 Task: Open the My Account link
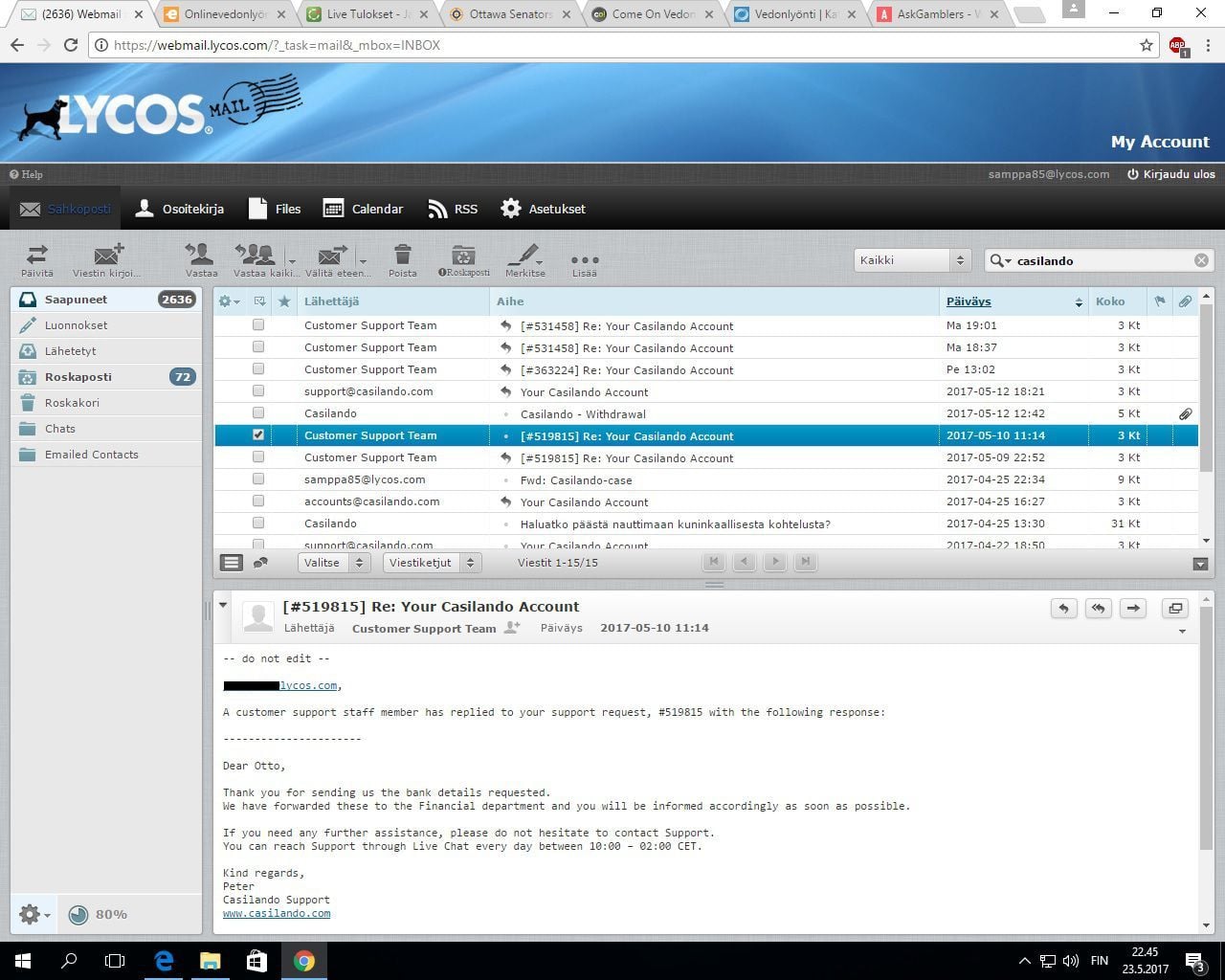pyautogui.click(x=1160, y=142)
